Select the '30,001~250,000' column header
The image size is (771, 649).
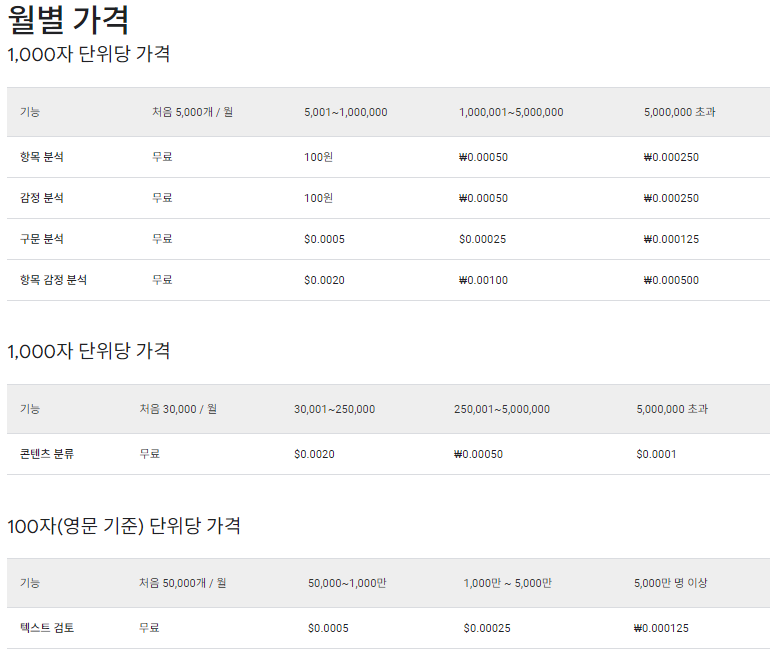(334, 409)
